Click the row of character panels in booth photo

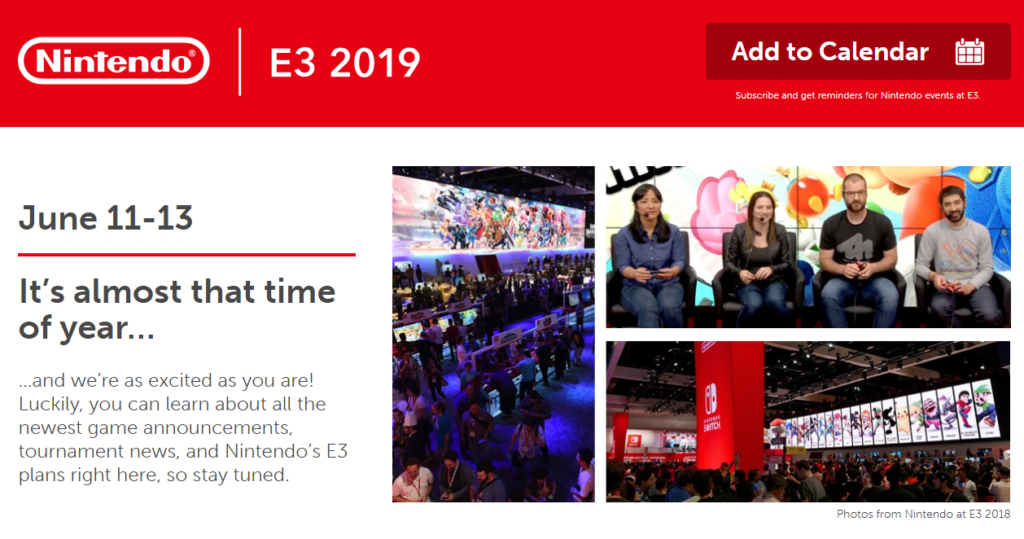pos(900,412)
